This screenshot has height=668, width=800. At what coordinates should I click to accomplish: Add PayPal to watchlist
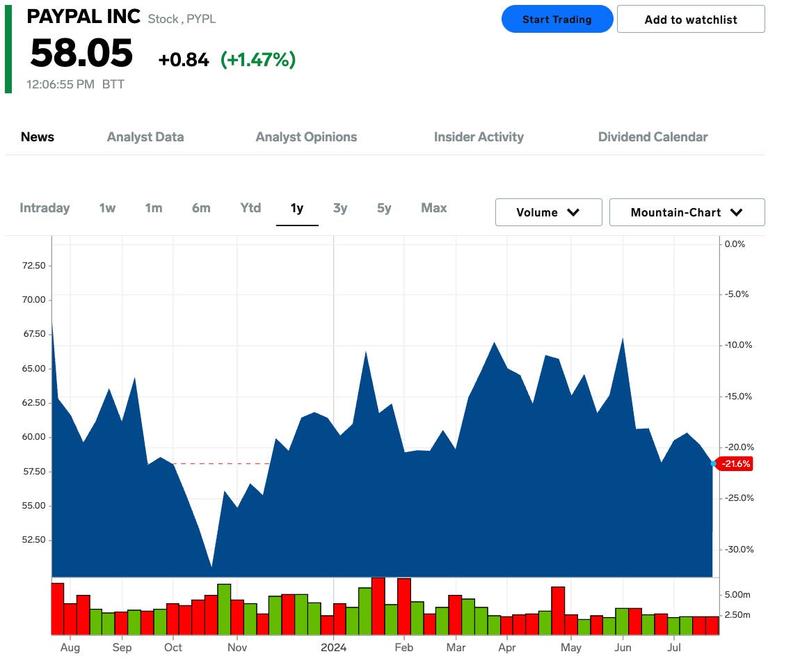tap(691, 19)
